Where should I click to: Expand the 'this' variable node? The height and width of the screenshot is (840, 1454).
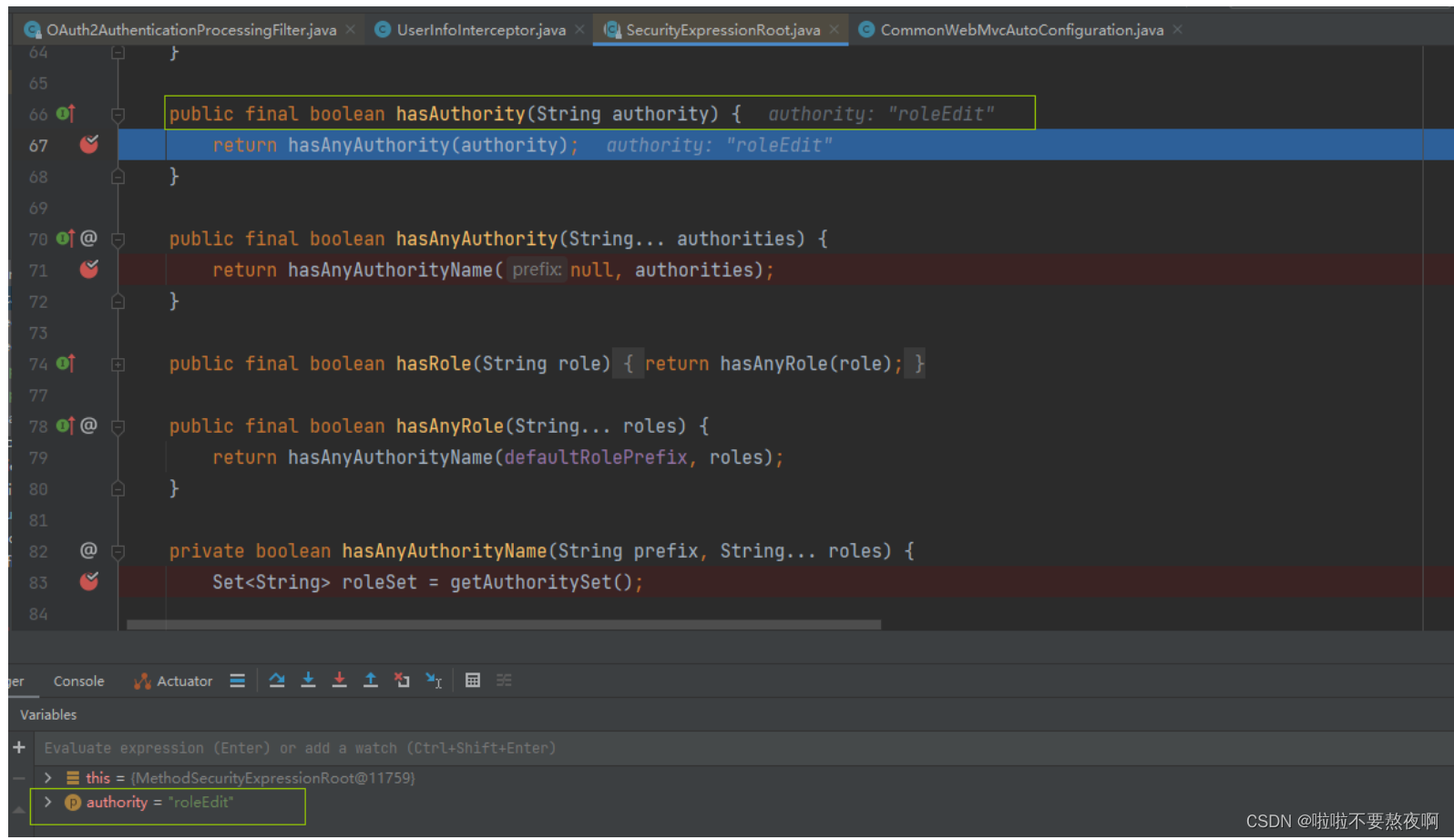[48, 778]
